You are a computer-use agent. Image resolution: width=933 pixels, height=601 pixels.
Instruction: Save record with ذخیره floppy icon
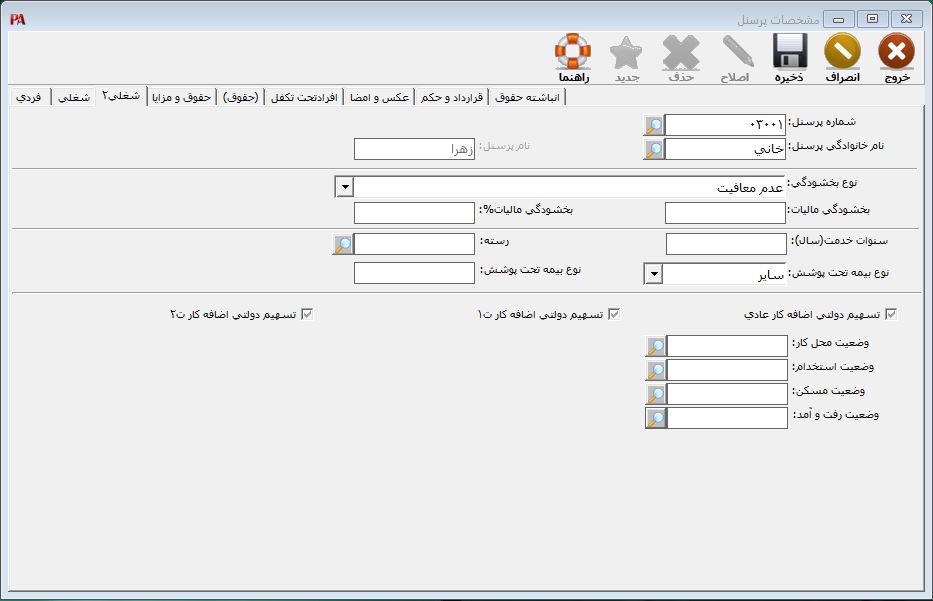point(789,53)
